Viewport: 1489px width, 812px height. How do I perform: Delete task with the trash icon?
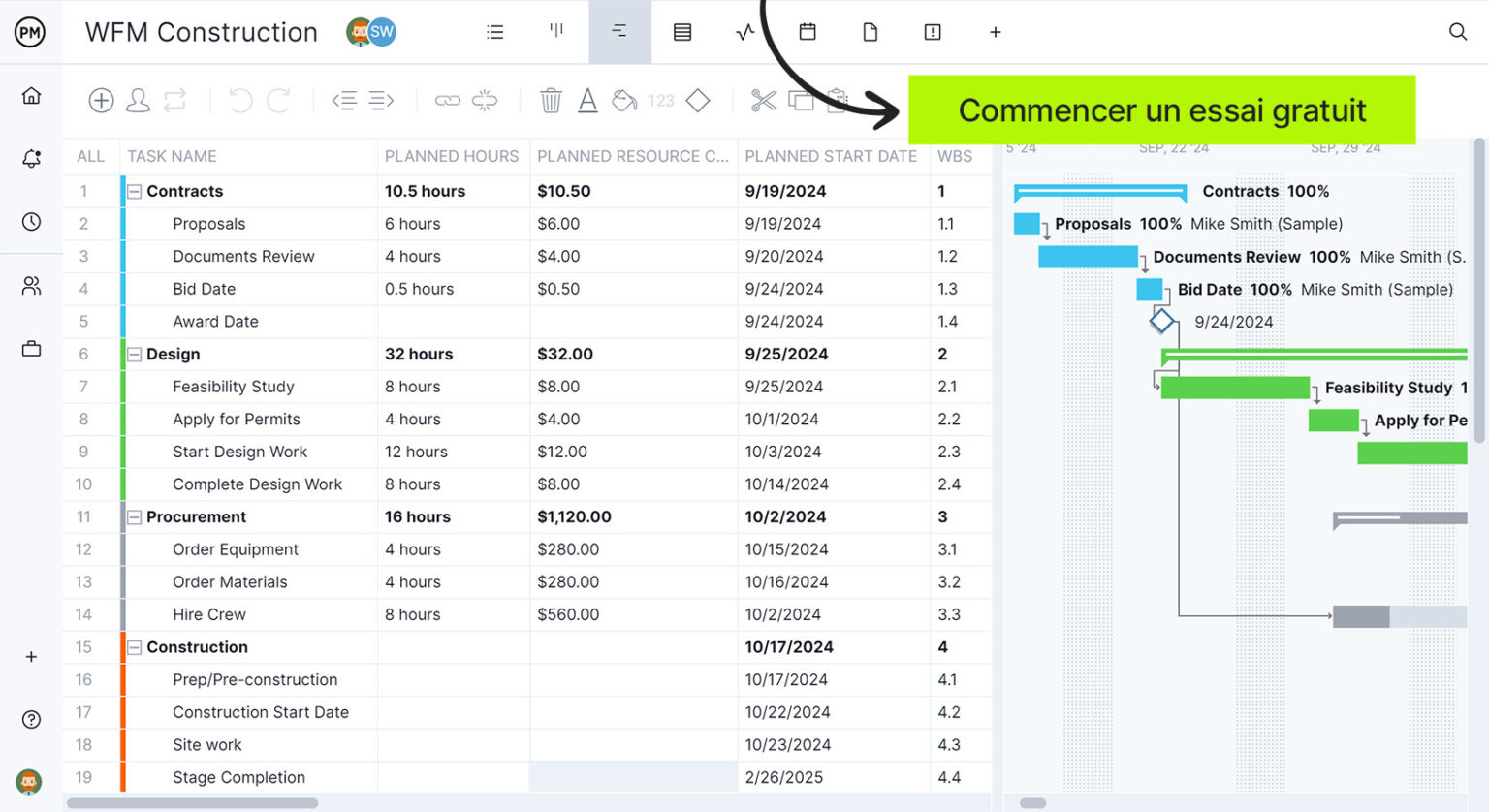coord(551,100)
